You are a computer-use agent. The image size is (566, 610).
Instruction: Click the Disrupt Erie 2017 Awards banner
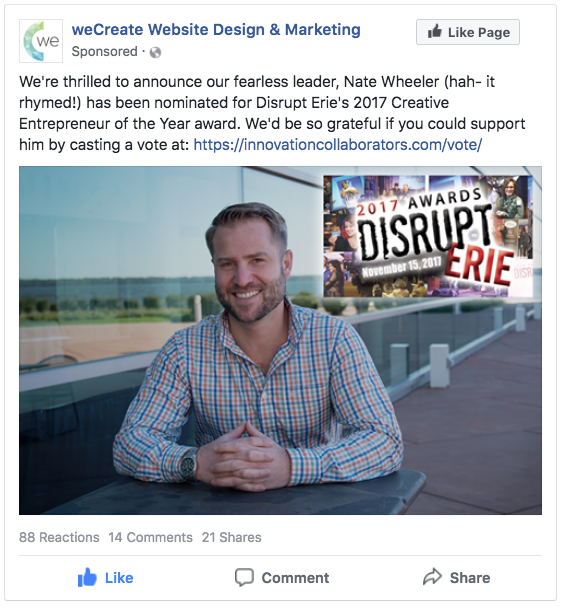pos(428,236)
